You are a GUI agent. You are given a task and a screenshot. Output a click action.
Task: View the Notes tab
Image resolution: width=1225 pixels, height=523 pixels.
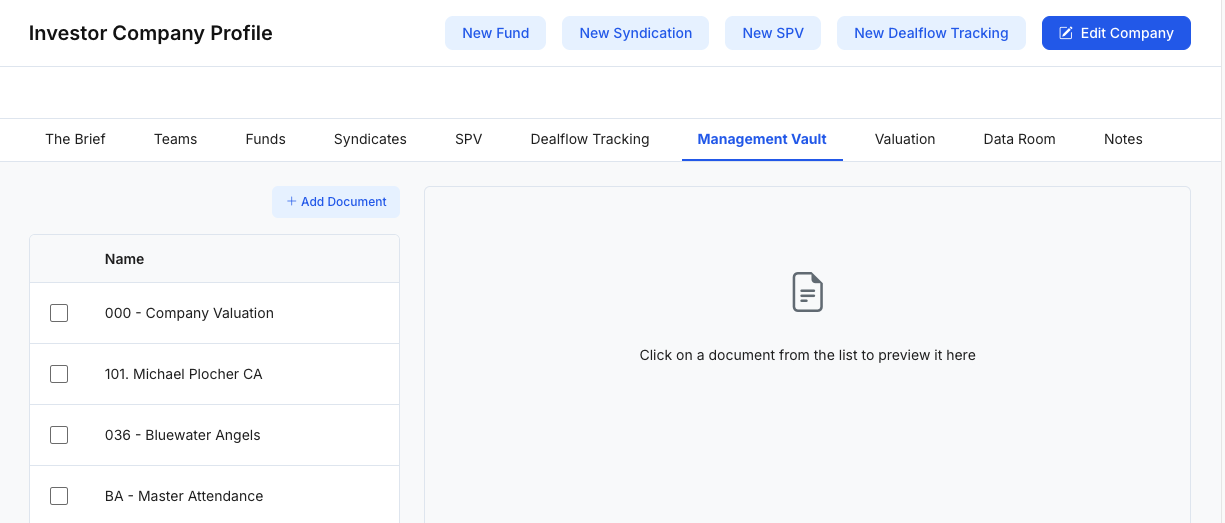point(1122,139)
